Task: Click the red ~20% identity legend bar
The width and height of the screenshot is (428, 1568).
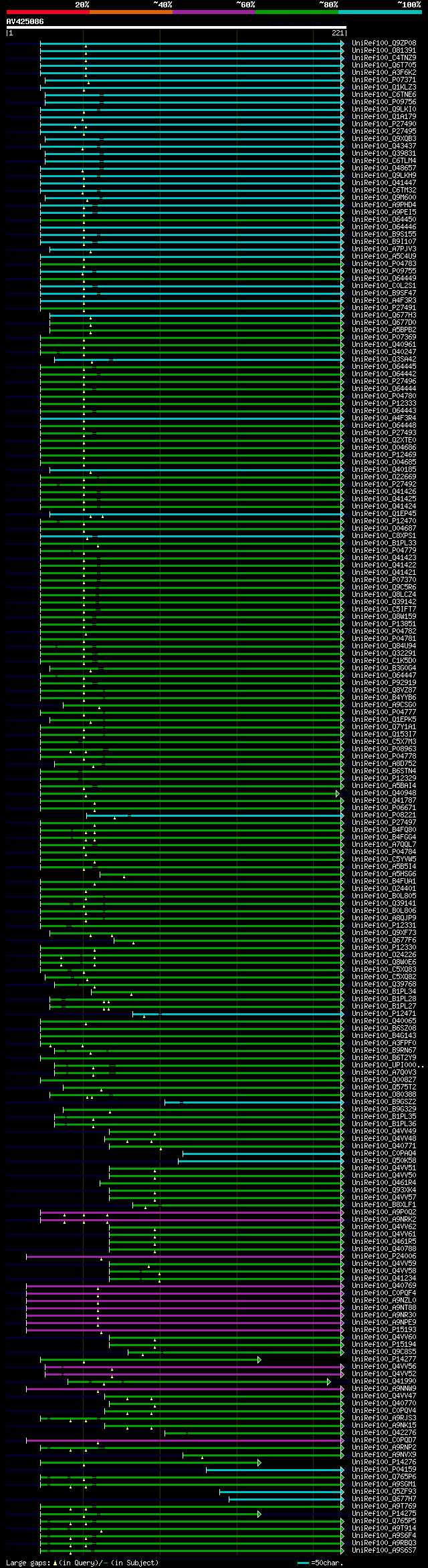Action: click(x=47, y=12)
